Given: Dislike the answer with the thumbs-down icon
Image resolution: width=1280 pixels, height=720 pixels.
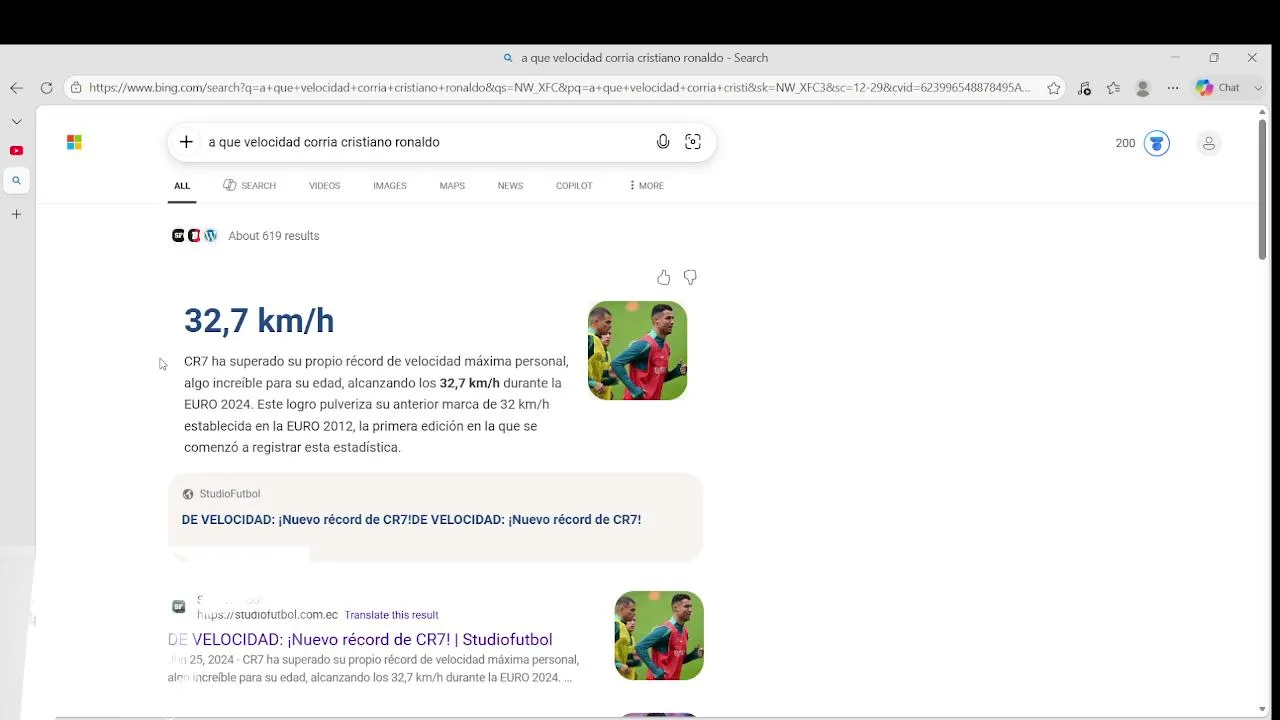Looking at the screenshot, I should [690, 277].
